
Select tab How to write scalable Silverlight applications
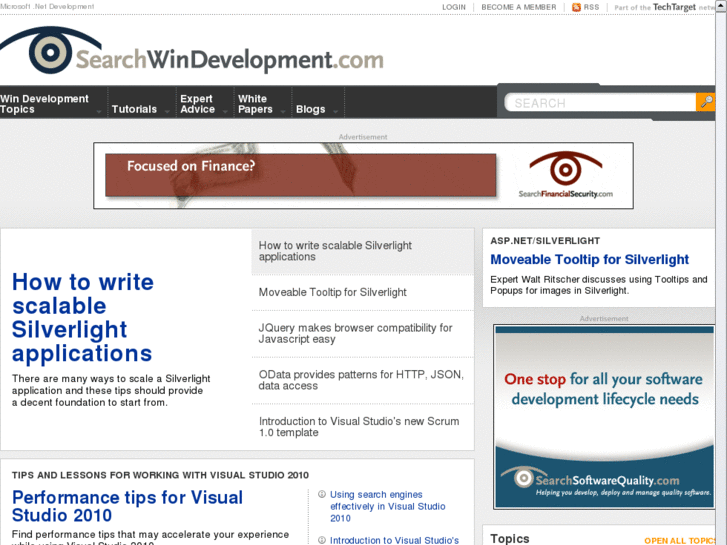click(x=363, y=251)
